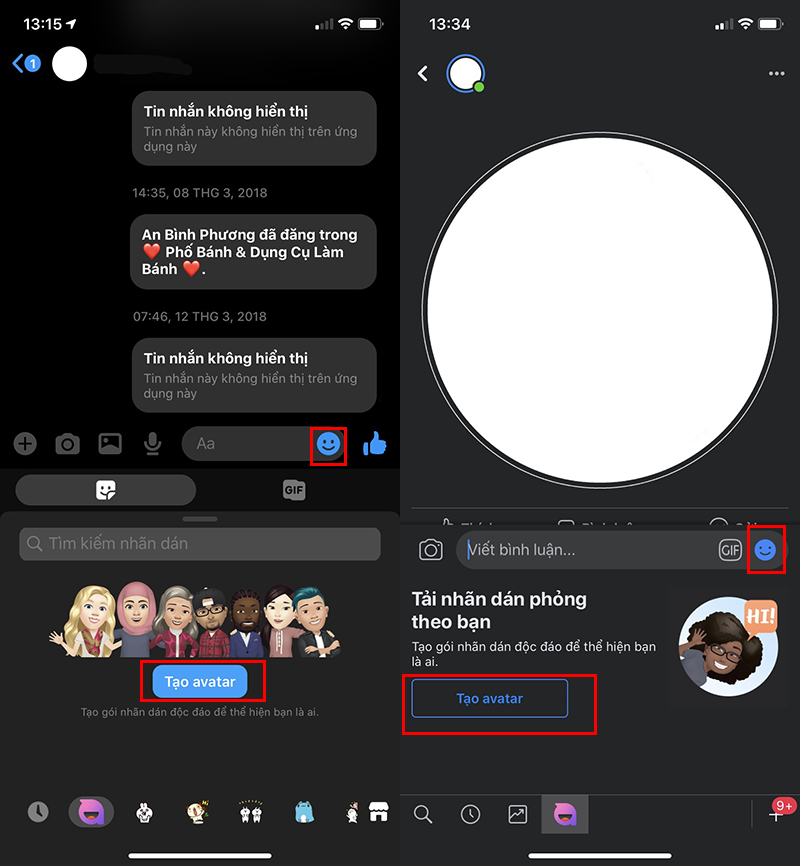Image resolution: width=800 pixels, height=866 pixels.
Task: Go back using the arrow with badge 1
Action: (x=25, y=64)
